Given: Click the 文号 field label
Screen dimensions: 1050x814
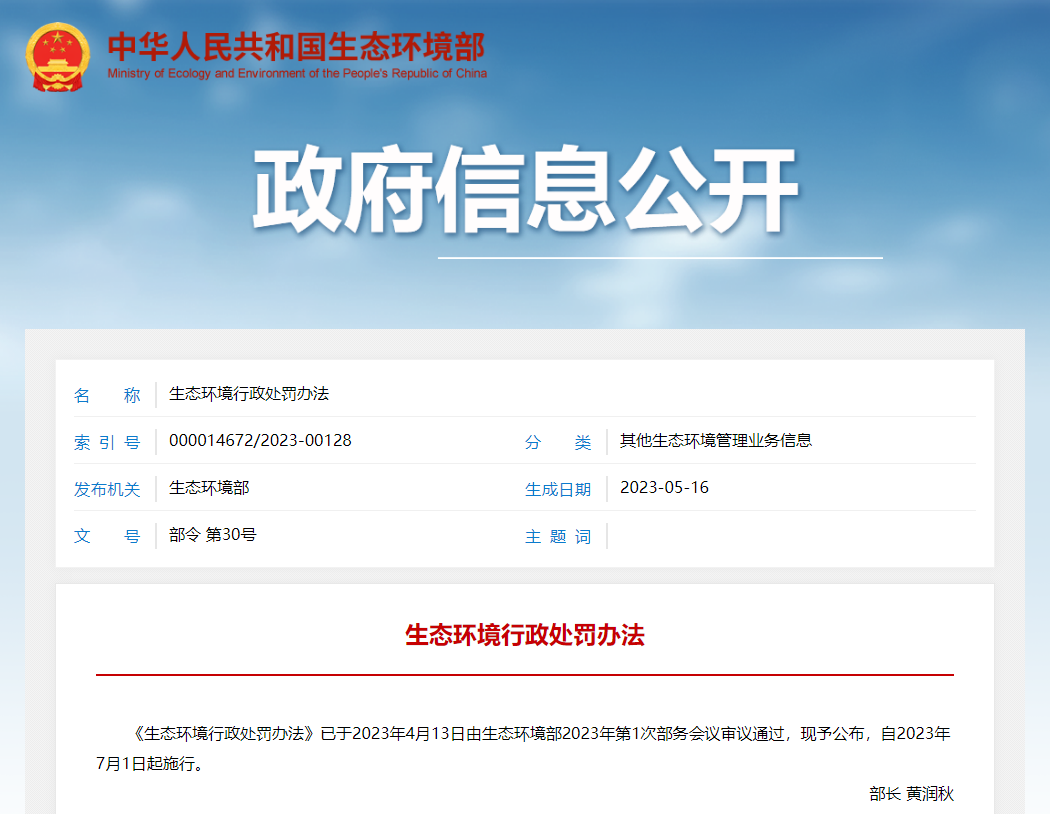Looking at the screenshot, I should (x=107, y=536).
